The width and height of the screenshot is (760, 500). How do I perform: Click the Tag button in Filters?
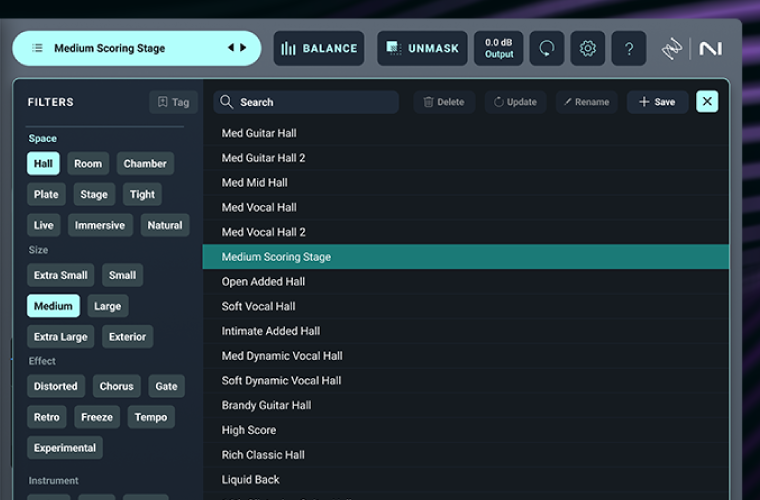coord(173,102)
